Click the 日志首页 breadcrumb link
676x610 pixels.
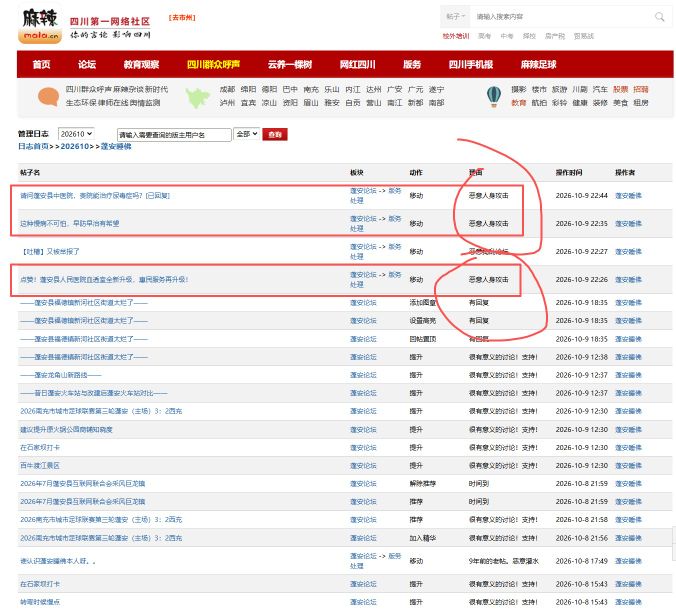[33, 147]
